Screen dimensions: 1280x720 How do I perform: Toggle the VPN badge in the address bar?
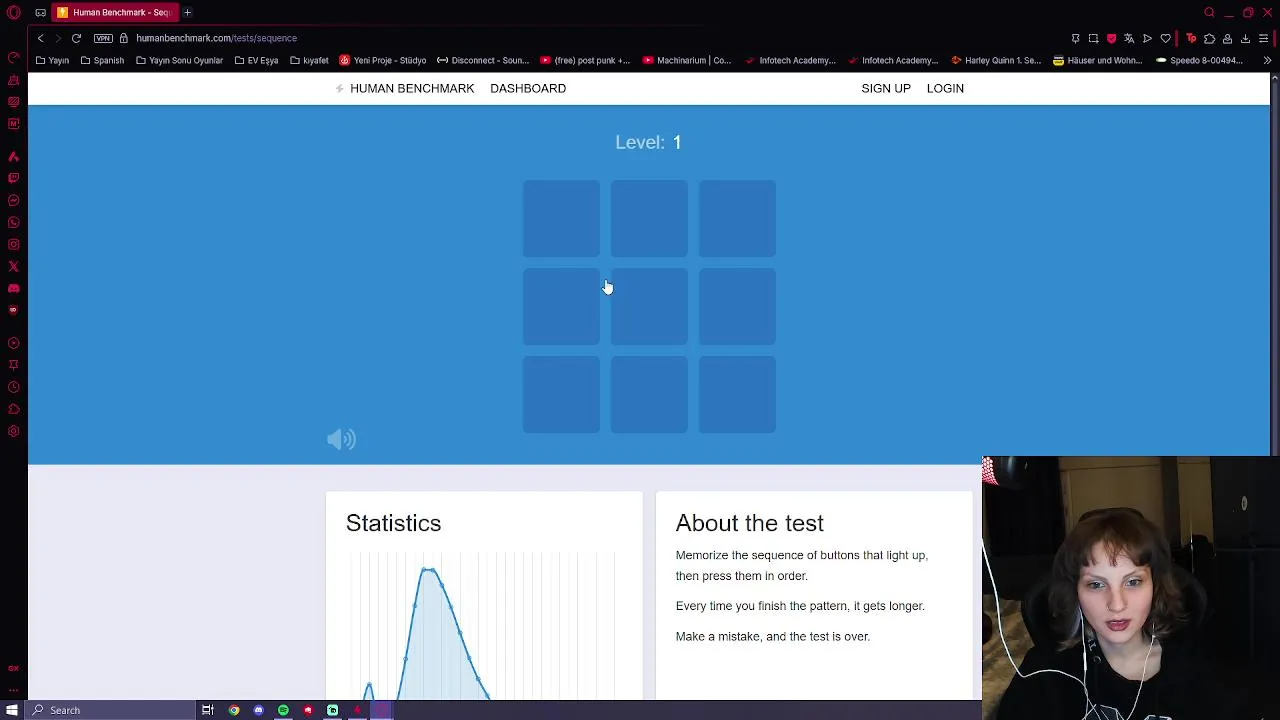point(103,38)
